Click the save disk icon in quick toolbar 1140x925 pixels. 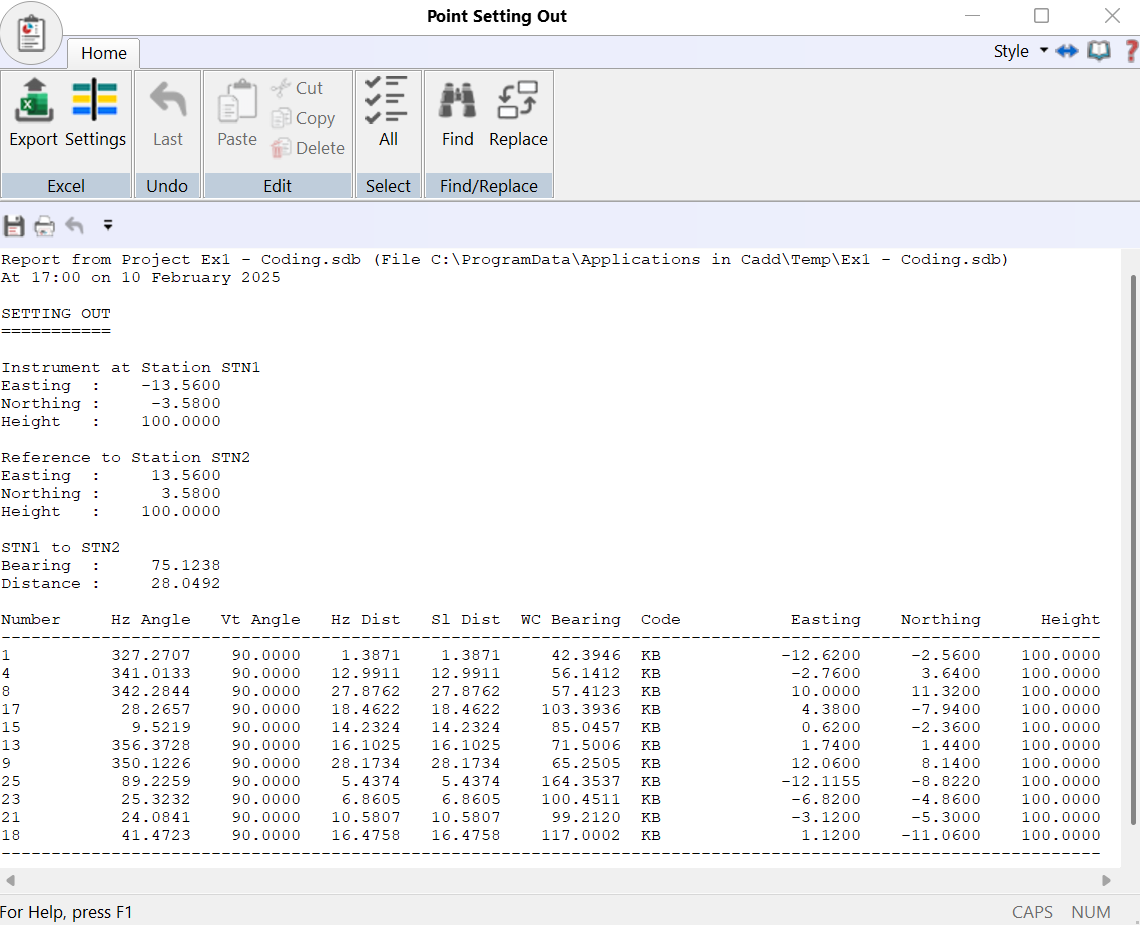14,226
